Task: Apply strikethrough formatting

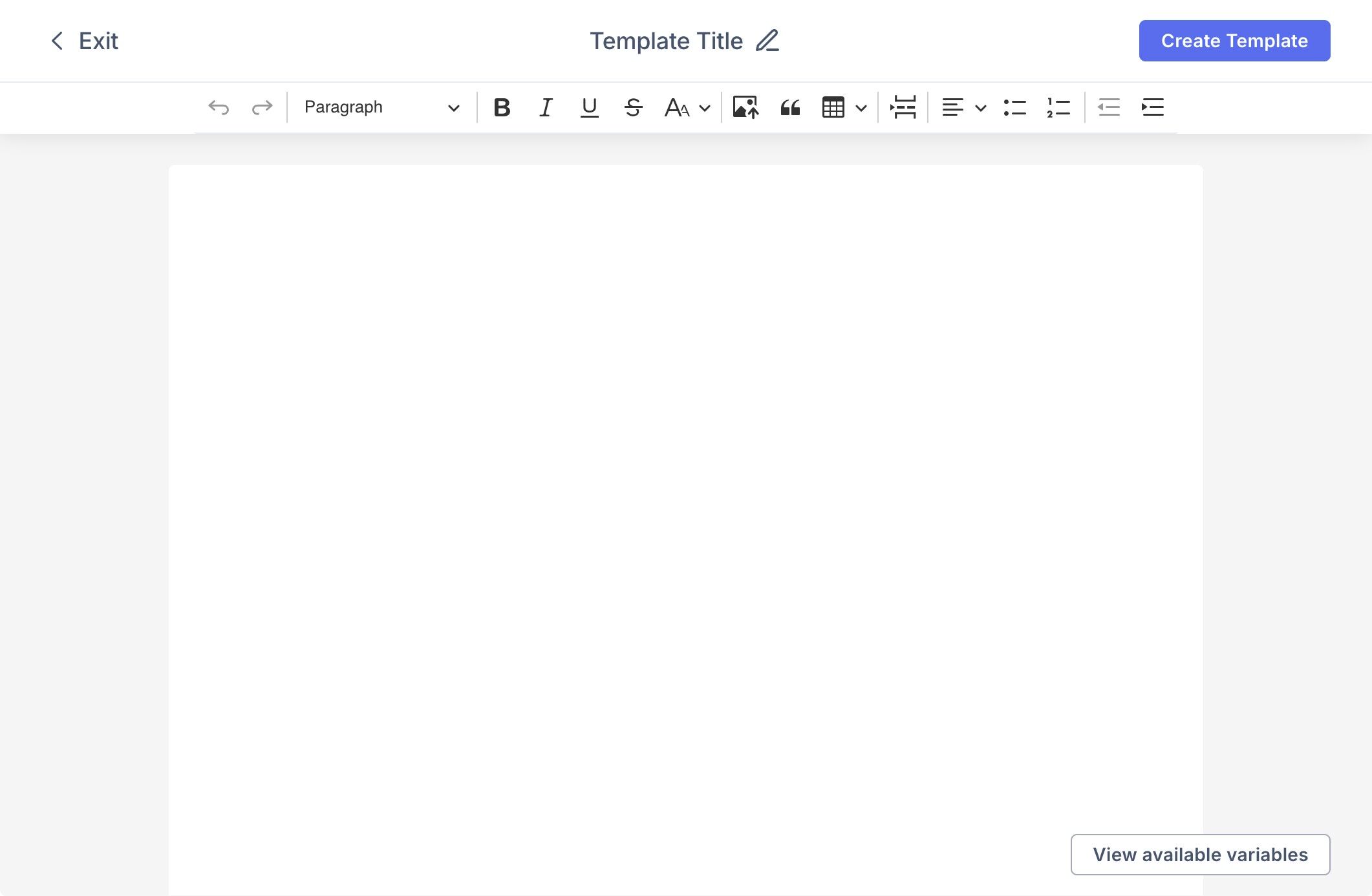Action: (633, 107)
